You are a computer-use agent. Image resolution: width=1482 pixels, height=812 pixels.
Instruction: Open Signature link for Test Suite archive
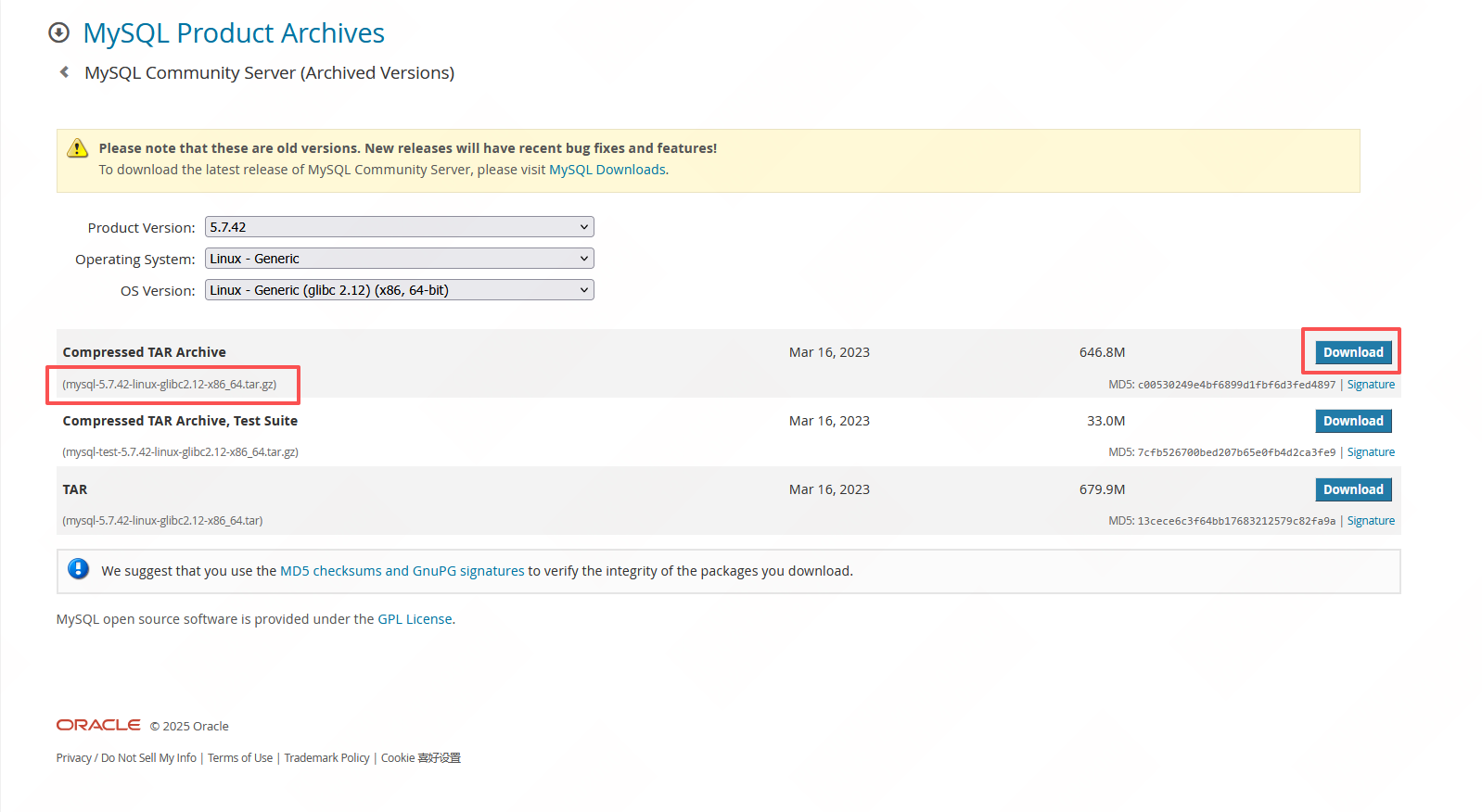coord(1371,452)
